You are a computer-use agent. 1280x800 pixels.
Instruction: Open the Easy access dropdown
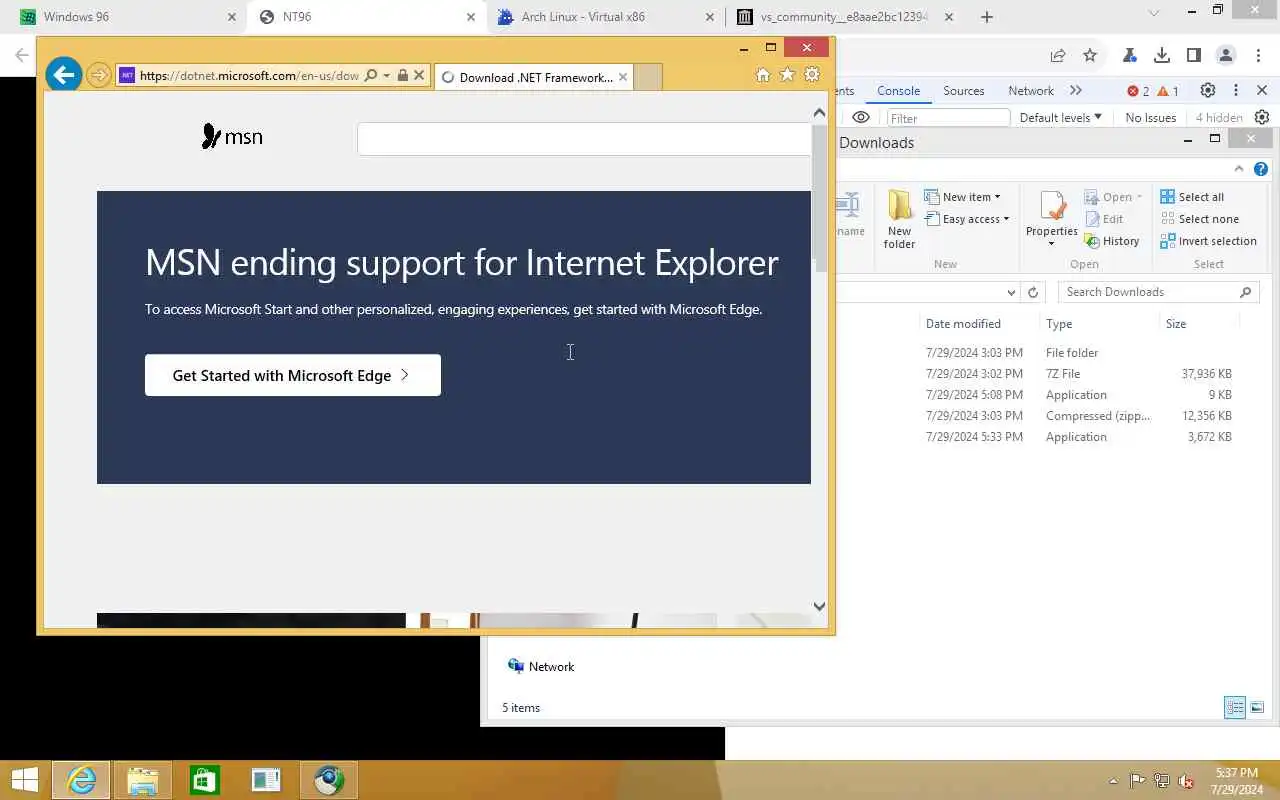click(x=967, y=219)
